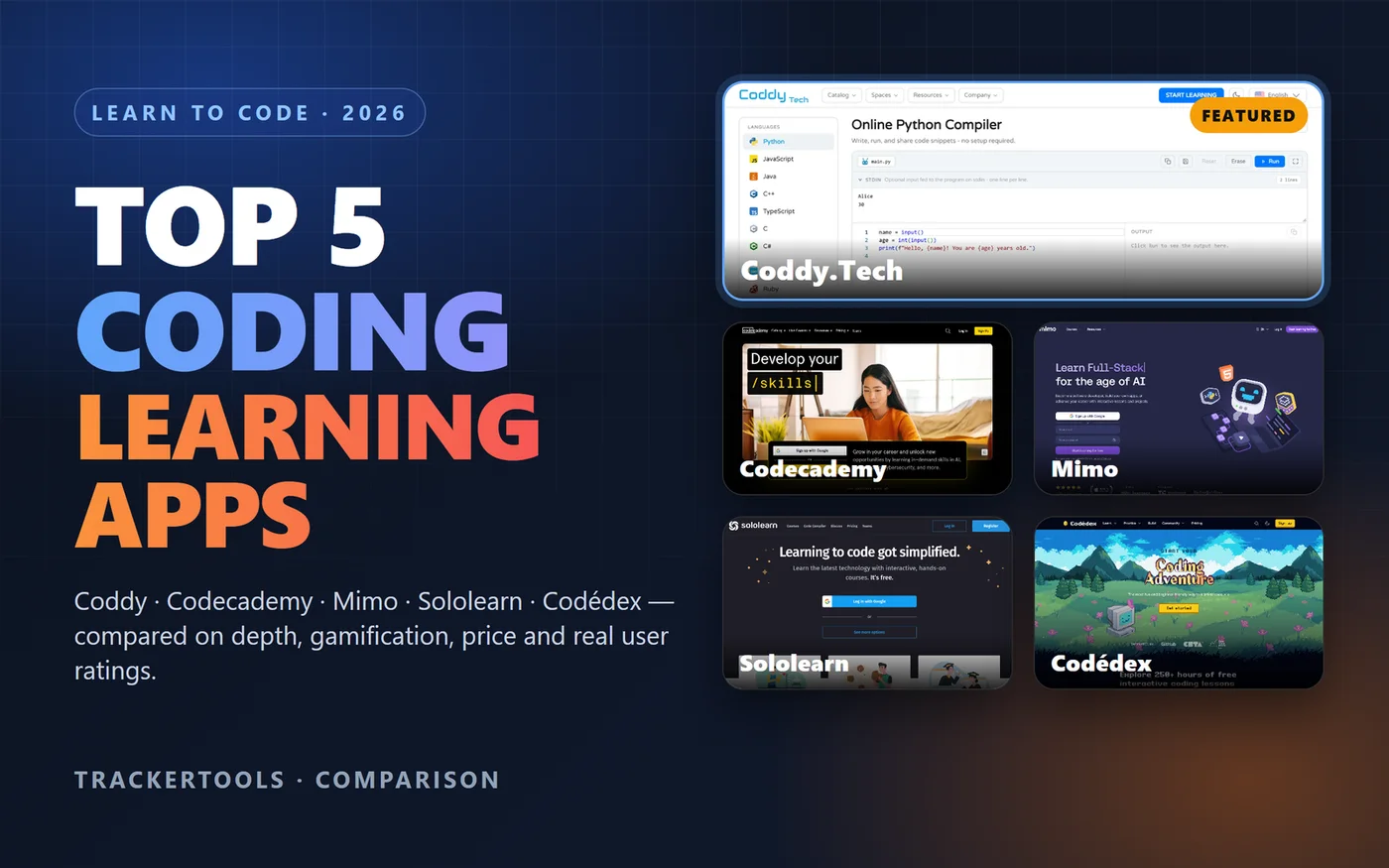
Task: Click the Register button on Sololearn
Action: pyautogui.click(x=990, y=526)
